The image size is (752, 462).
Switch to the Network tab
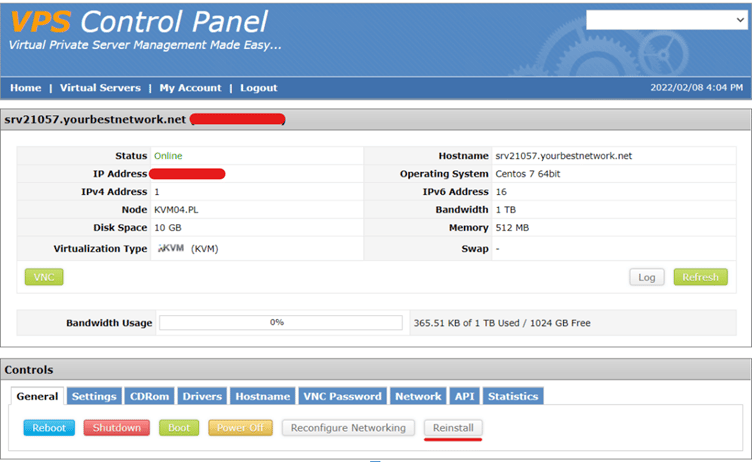(418, 396)
